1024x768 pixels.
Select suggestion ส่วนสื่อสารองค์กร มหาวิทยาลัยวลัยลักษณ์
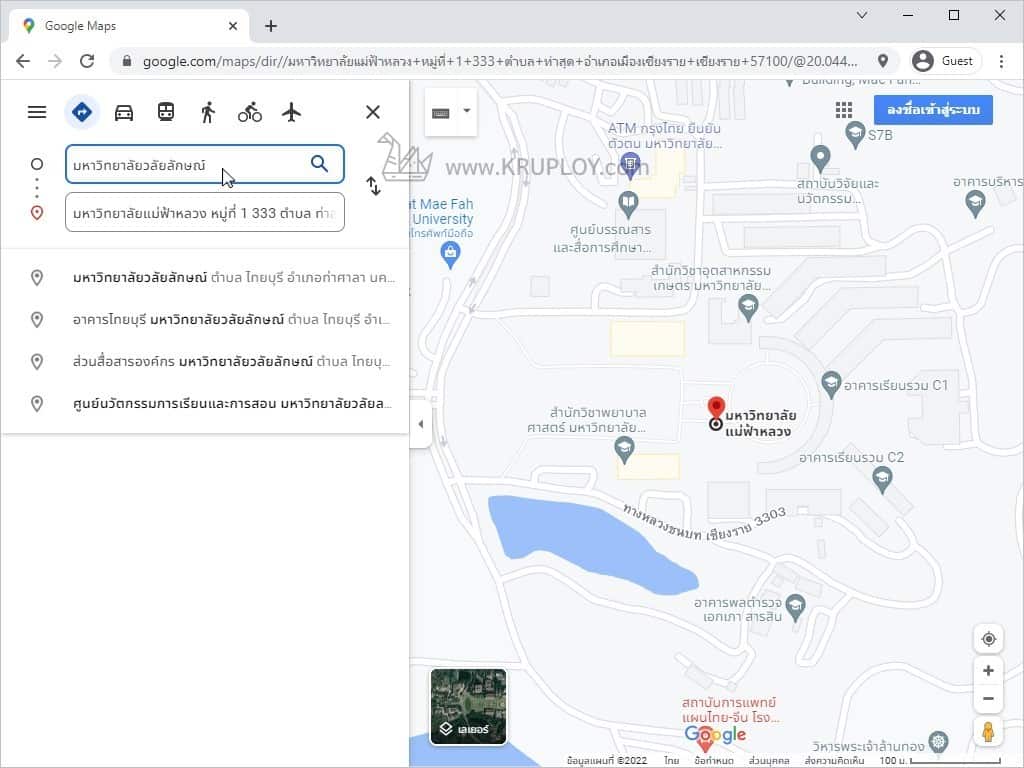click(205, 361)
